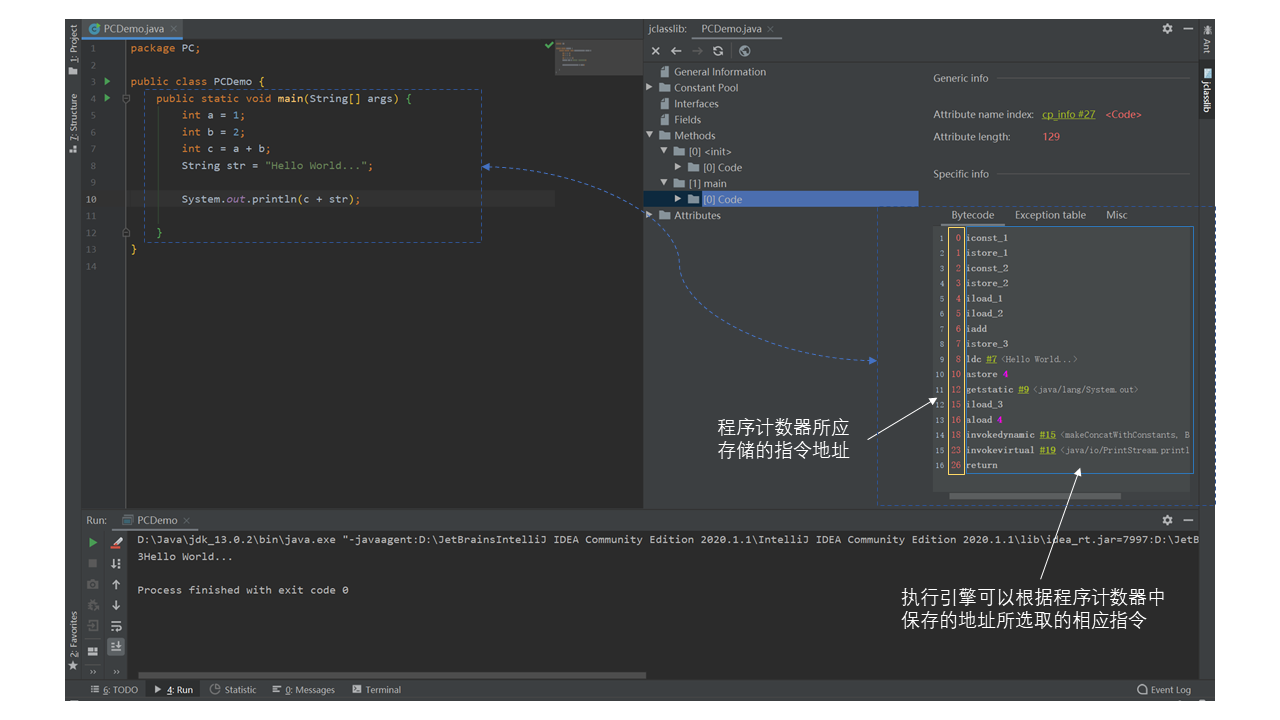This screenshot has height=720, width=1280.
Task: Follow the #15 link on invokedynamic
Action: click(1048, 435)
